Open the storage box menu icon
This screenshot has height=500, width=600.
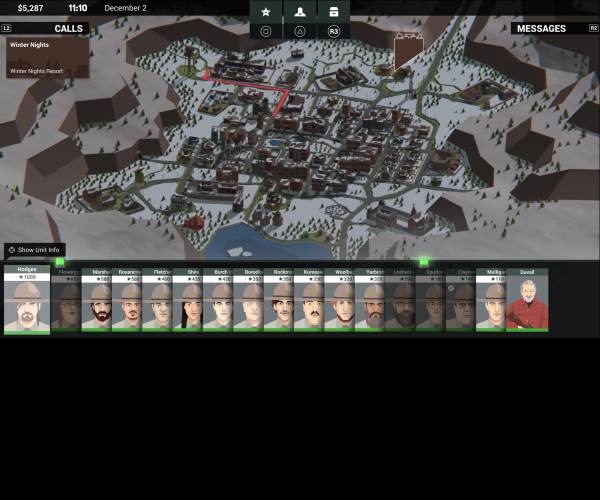coord(334,12)
